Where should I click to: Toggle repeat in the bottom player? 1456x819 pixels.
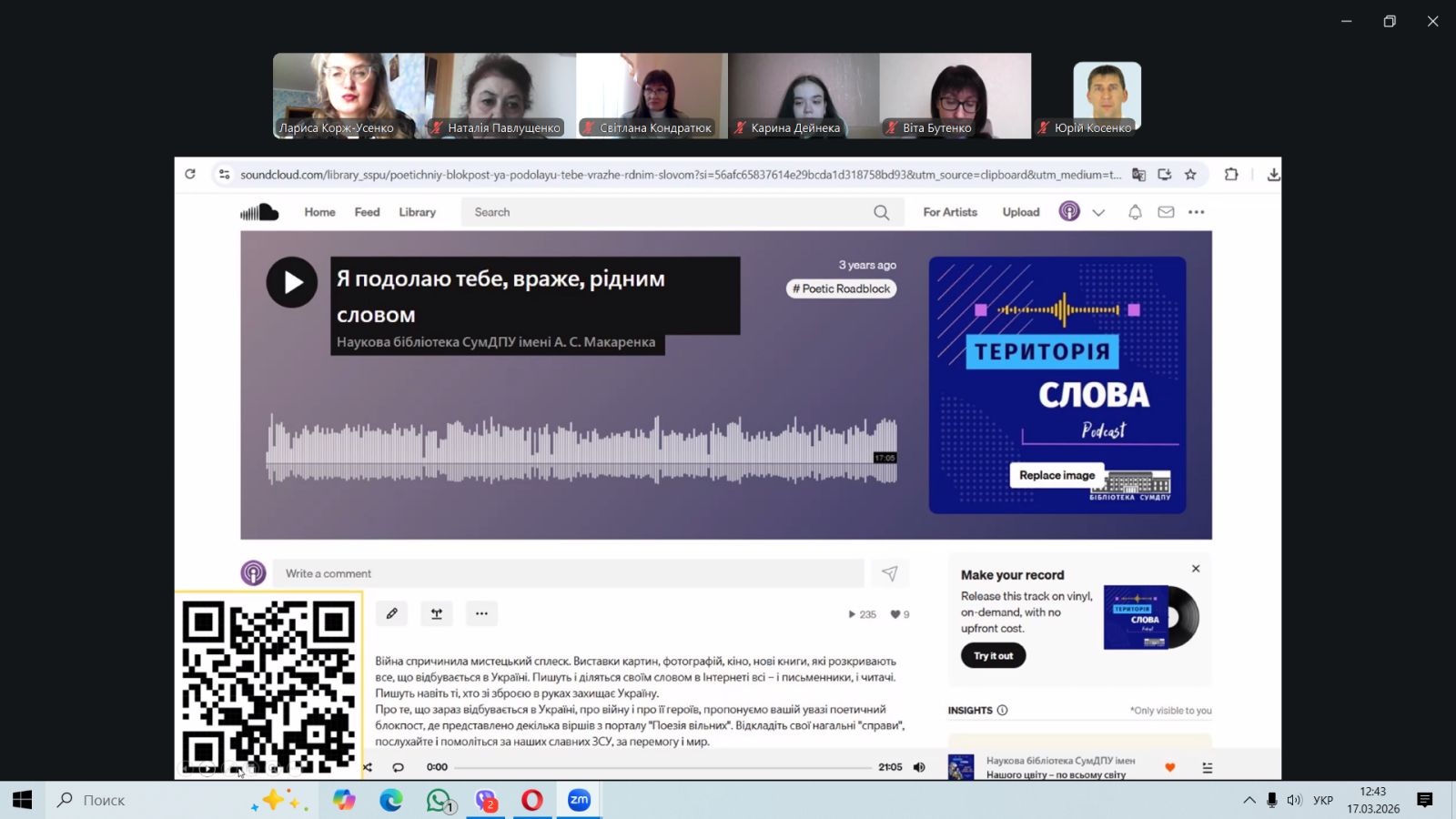[x=398, y=767]
